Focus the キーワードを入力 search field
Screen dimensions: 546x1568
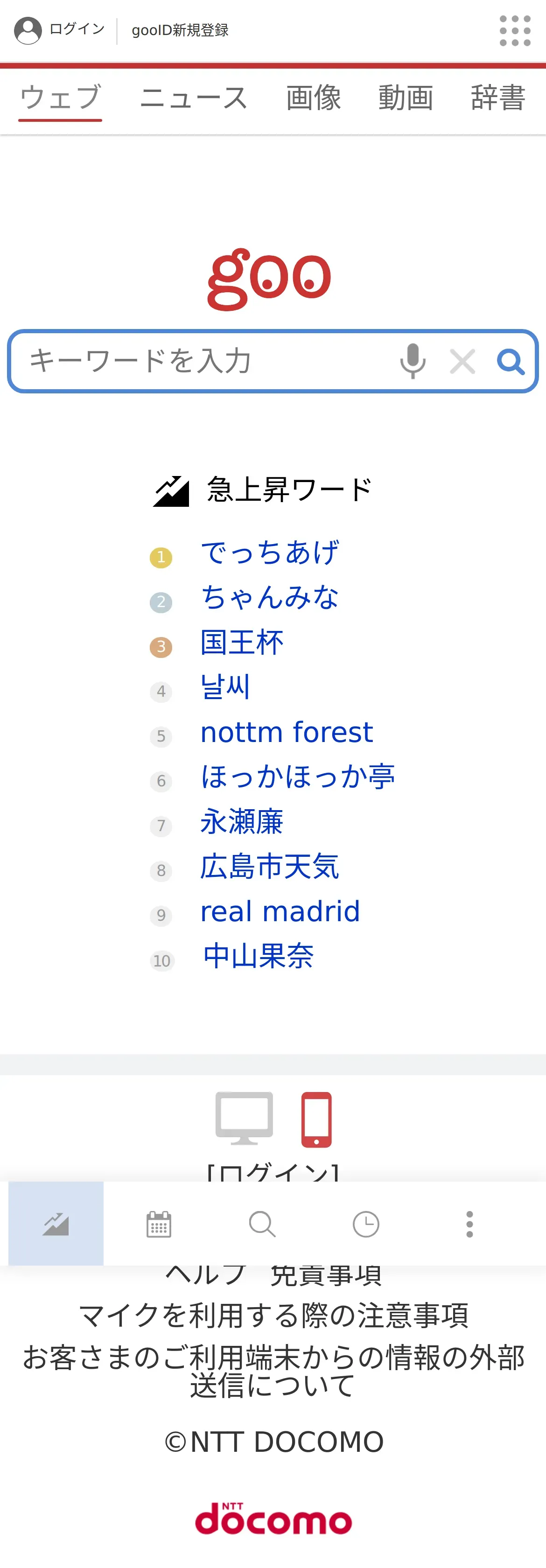pos(201,361)
